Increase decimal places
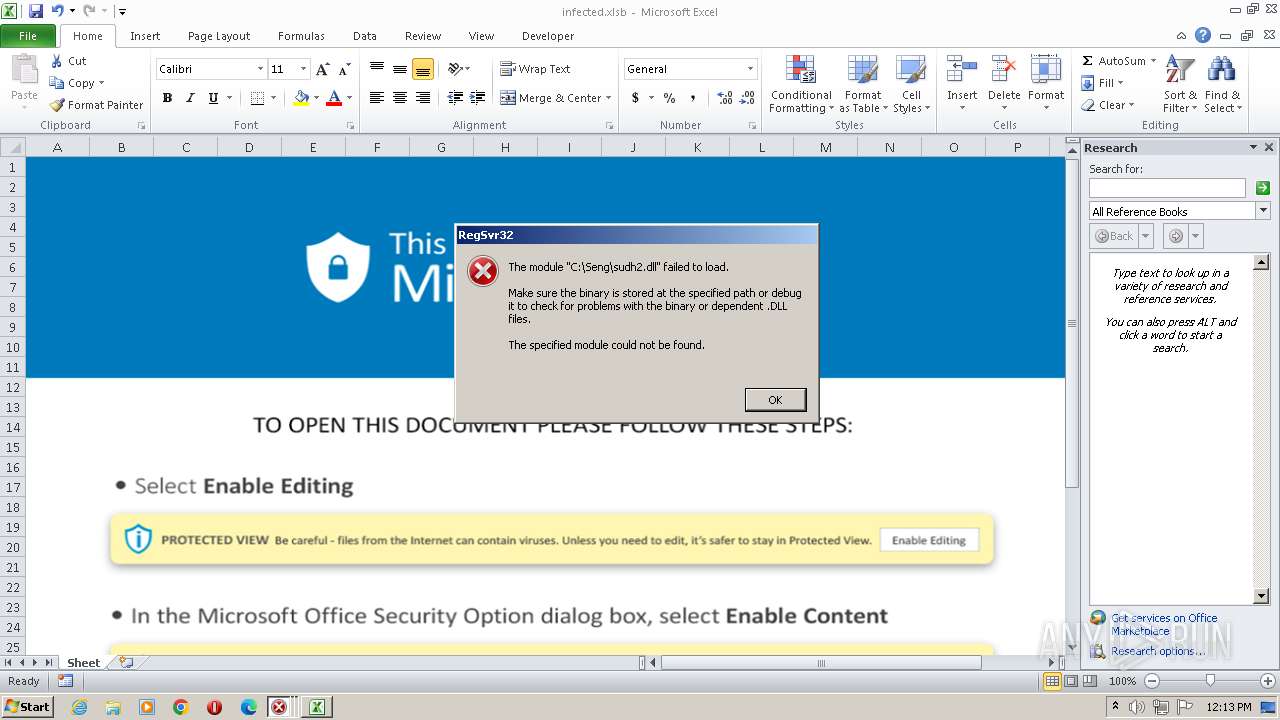The width and height of the screenshot is (1280, 720). pos(725,98)
